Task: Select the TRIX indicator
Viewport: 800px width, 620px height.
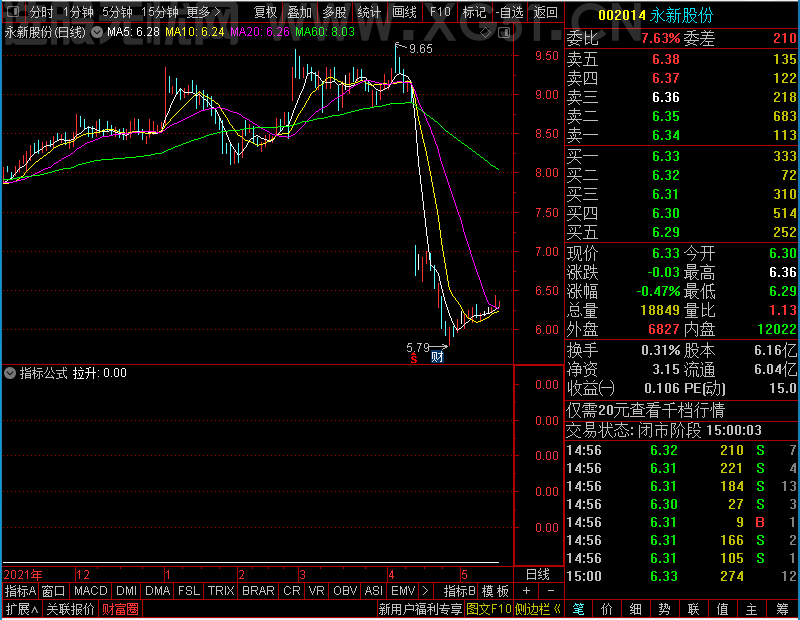Action: pos(221,591)
